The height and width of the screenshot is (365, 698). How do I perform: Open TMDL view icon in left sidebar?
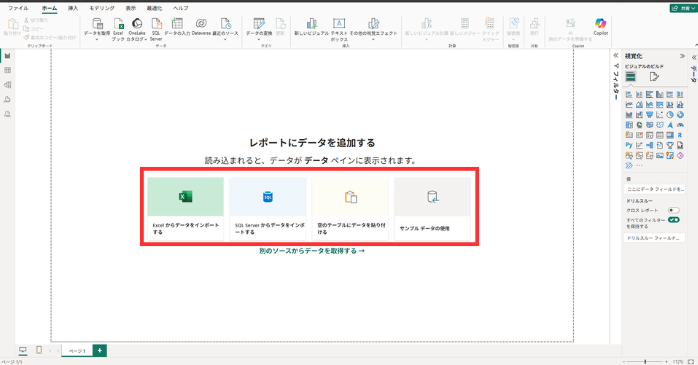tap(8, 114)
